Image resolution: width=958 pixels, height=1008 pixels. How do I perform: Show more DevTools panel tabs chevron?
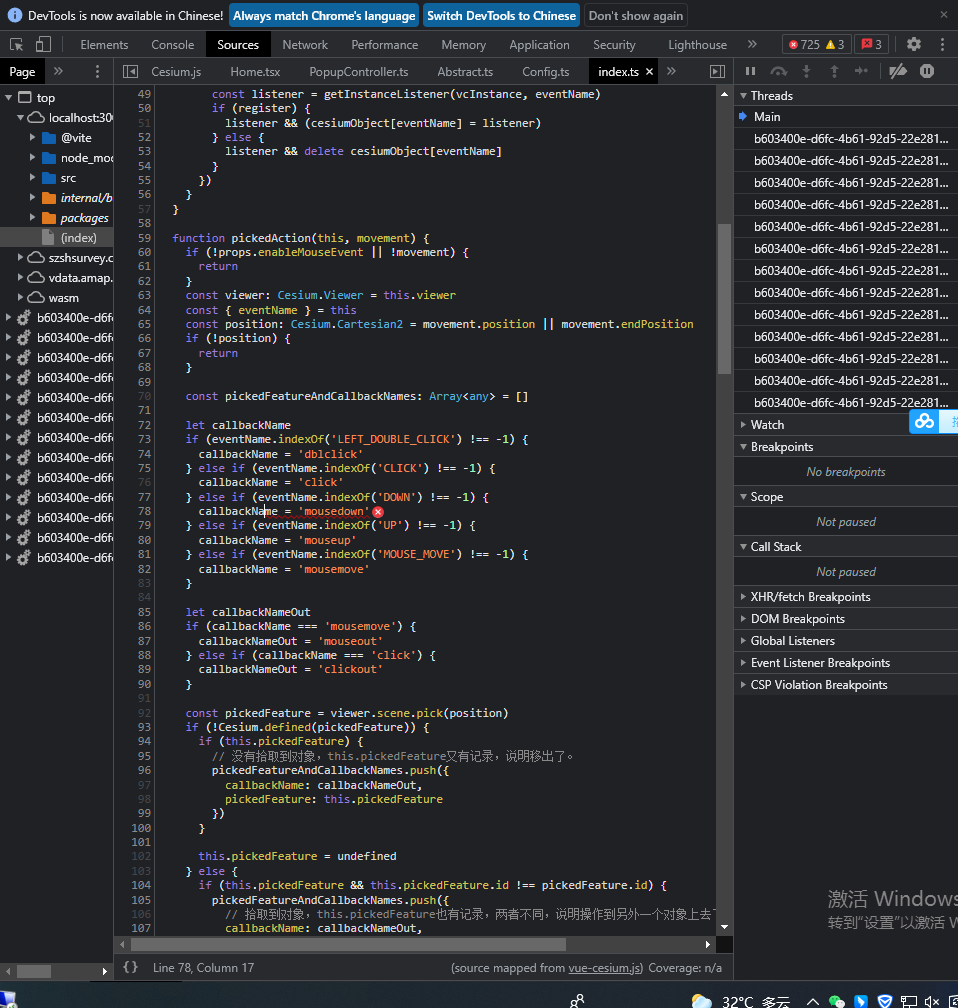click(x=752, y=44)
